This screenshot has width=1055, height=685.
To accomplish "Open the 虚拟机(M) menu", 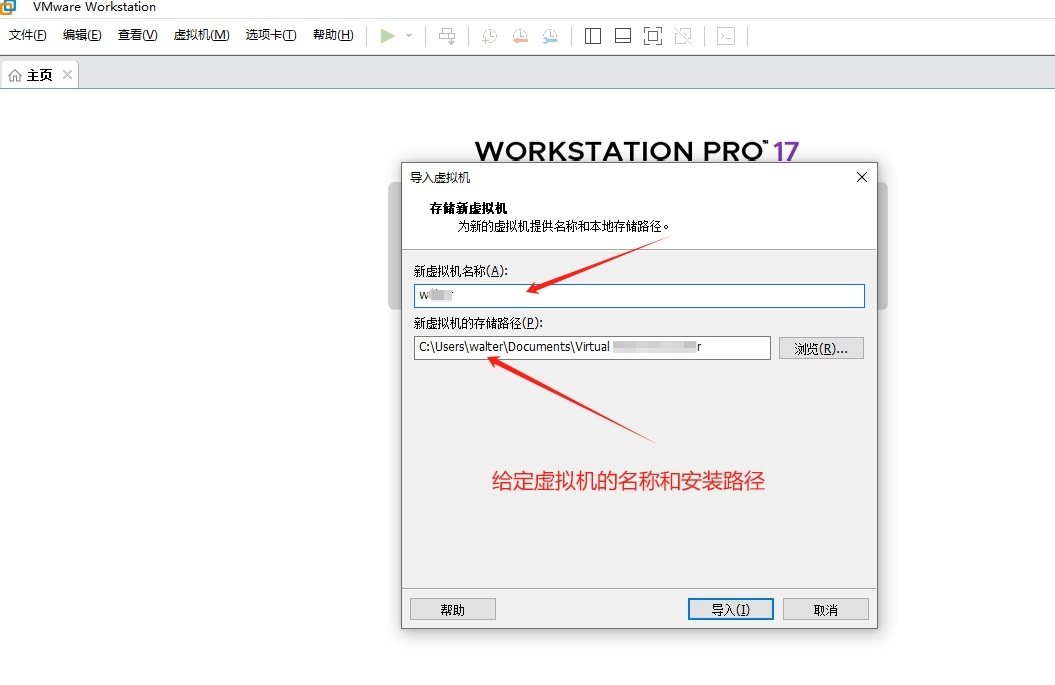I will pyautogui.click(x=201, y=35).
